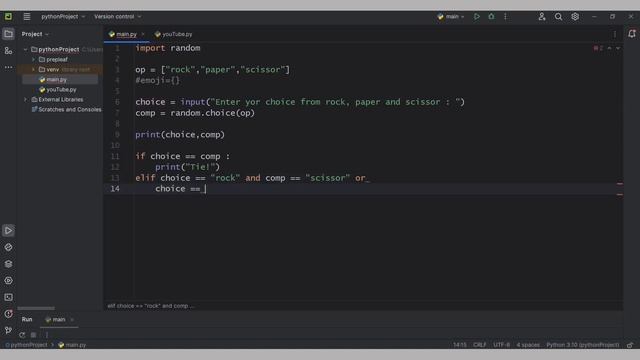The image size is (640, 360).
Task: Jump to next highlighted error arrow
Action: 618,48
